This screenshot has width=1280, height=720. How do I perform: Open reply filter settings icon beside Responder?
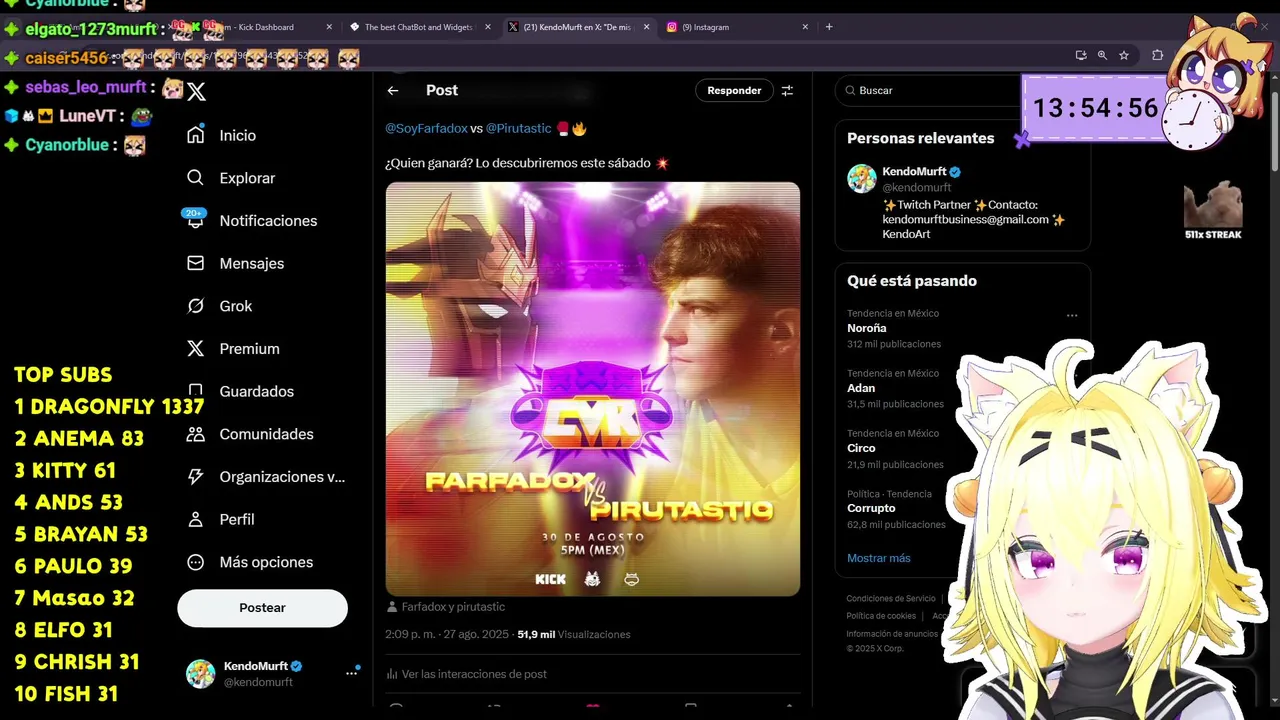coord(787,90)
